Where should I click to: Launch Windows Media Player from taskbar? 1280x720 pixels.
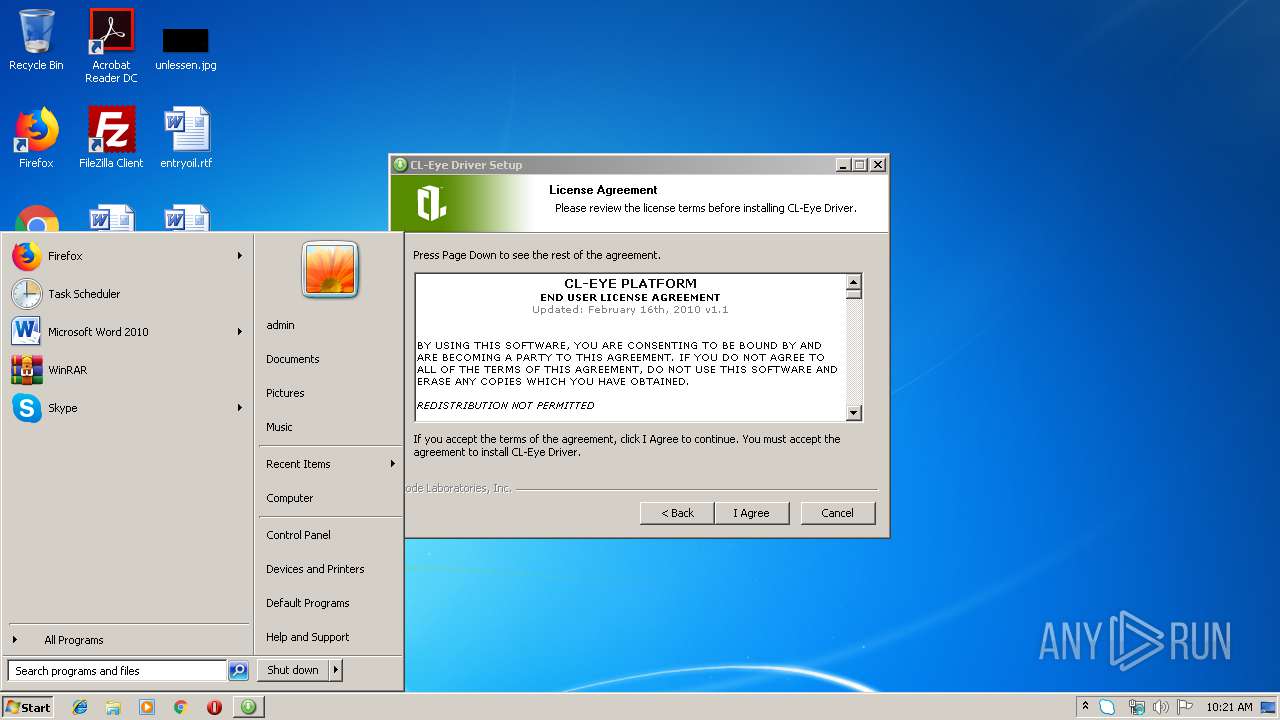[147, 707]
